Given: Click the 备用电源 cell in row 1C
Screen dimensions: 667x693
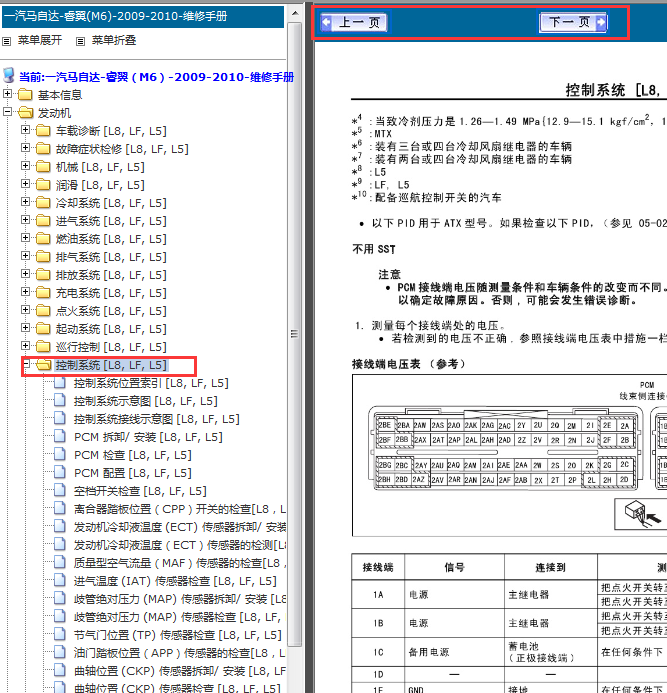Looking at the screenshot, I should click(454, 652).
